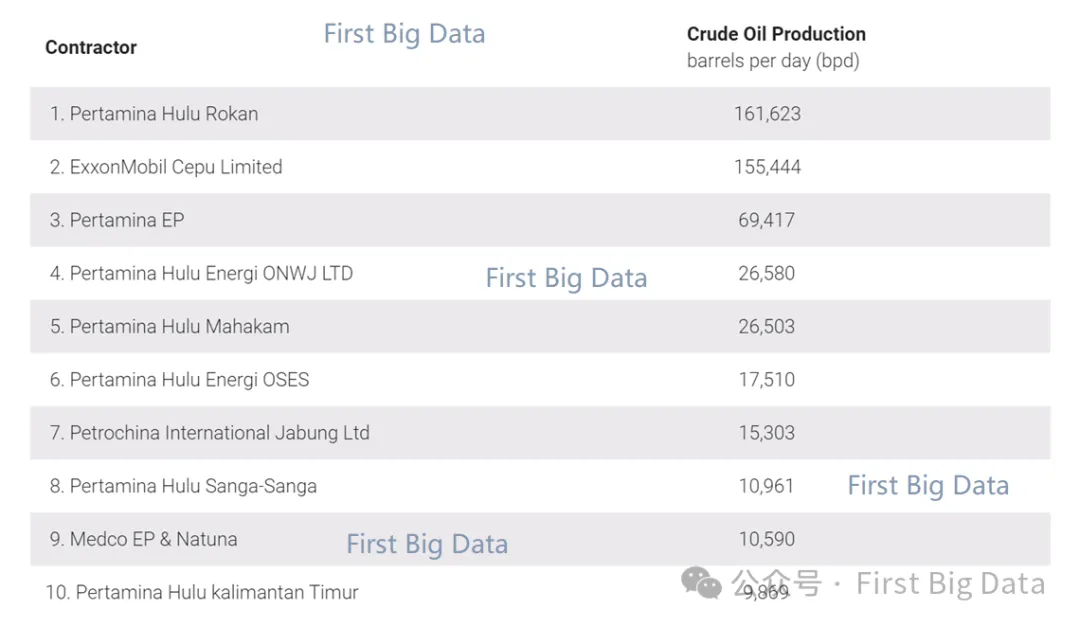Screen dimensions: 1080x627
Task: Click the barrels per day (bpd) subtitle
Action: (773, 61)
